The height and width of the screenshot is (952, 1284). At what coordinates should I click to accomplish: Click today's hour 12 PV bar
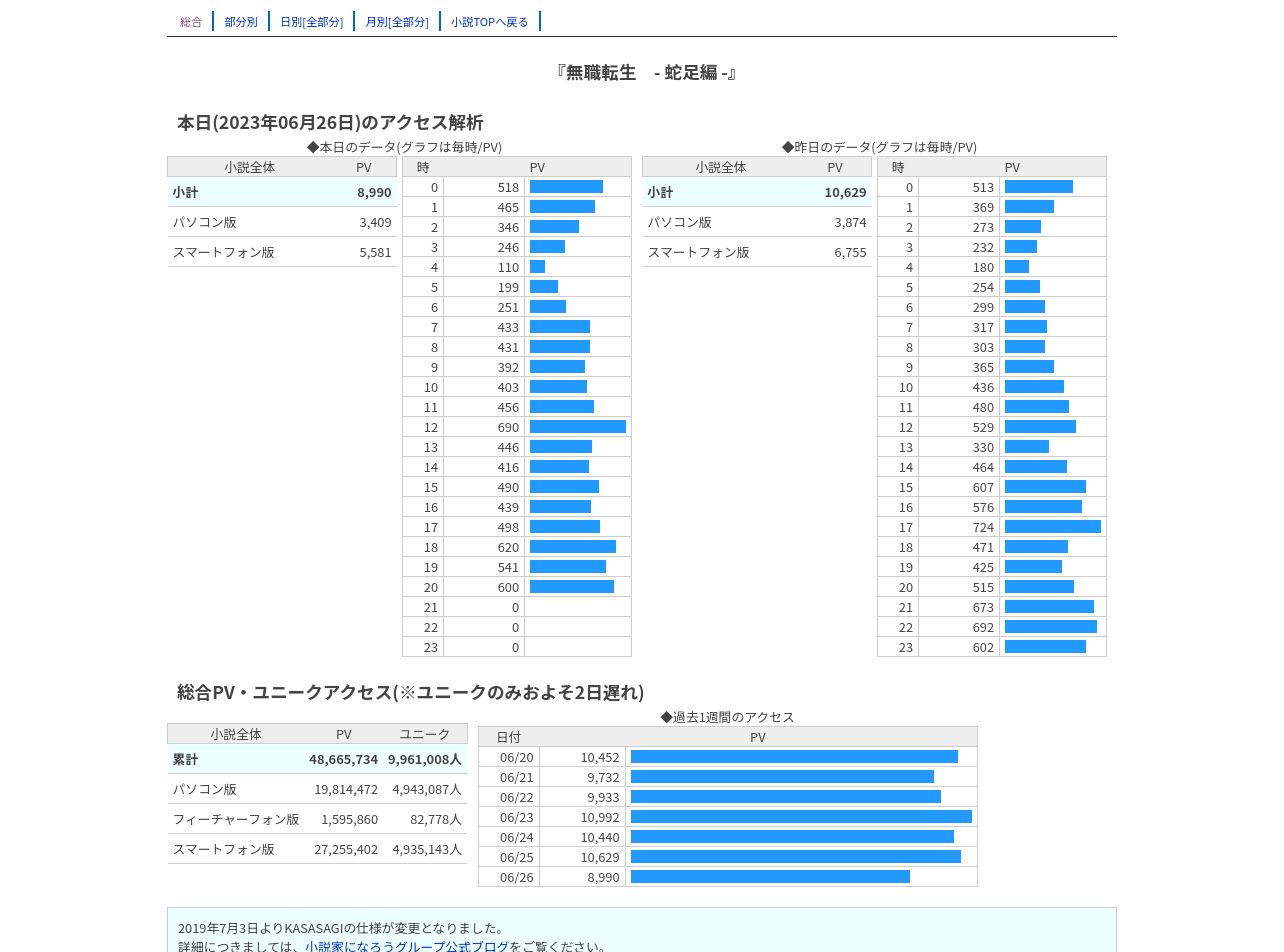pos(578,427)
